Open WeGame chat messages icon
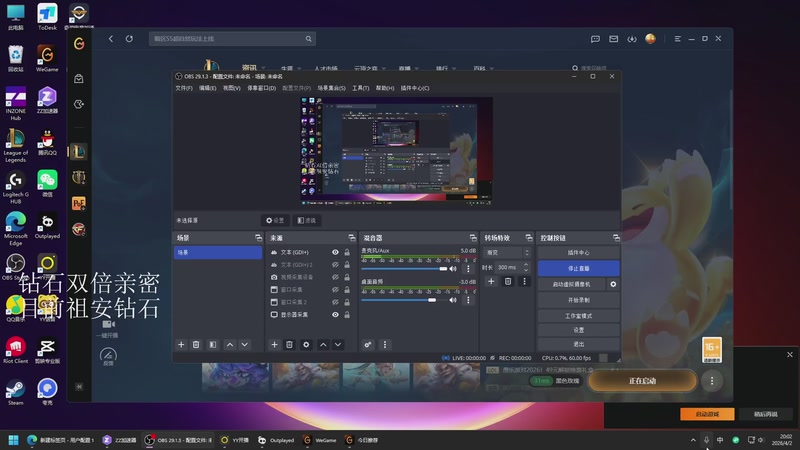Viewport: 800px width, 450px height. click(595, 39)
